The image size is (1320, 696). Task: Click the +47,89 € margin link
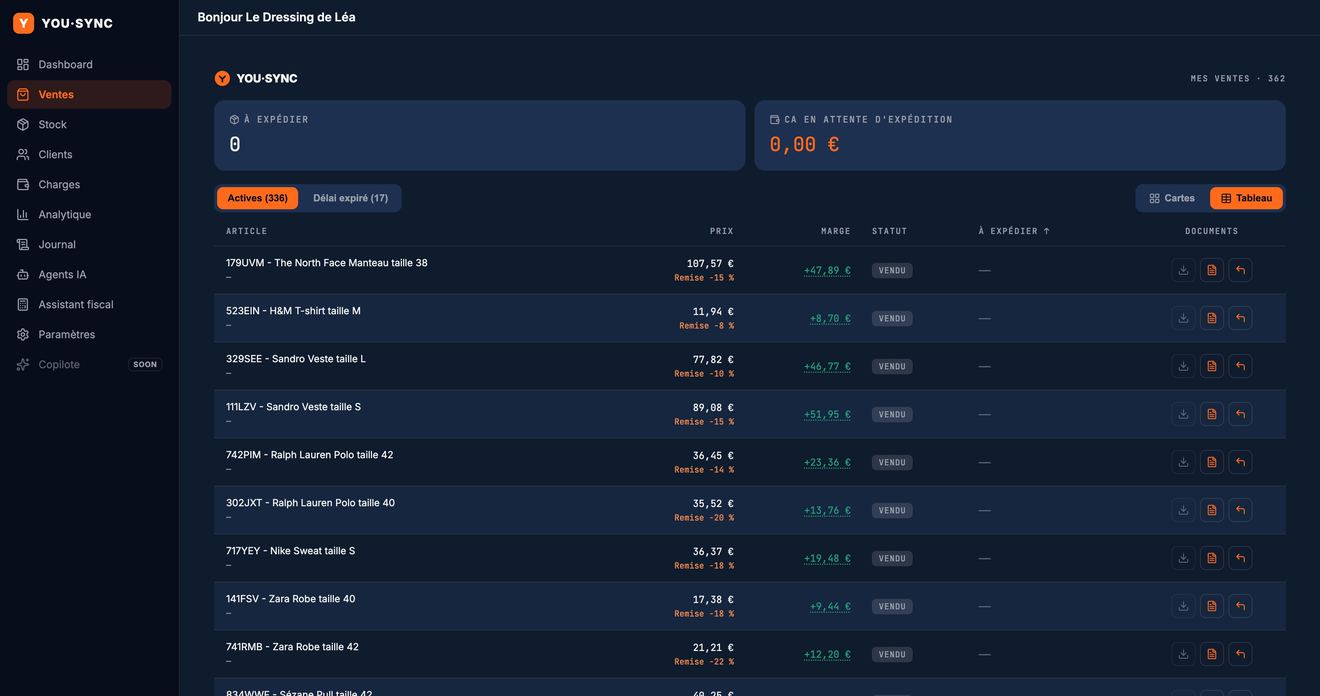(x=827, y=270)
